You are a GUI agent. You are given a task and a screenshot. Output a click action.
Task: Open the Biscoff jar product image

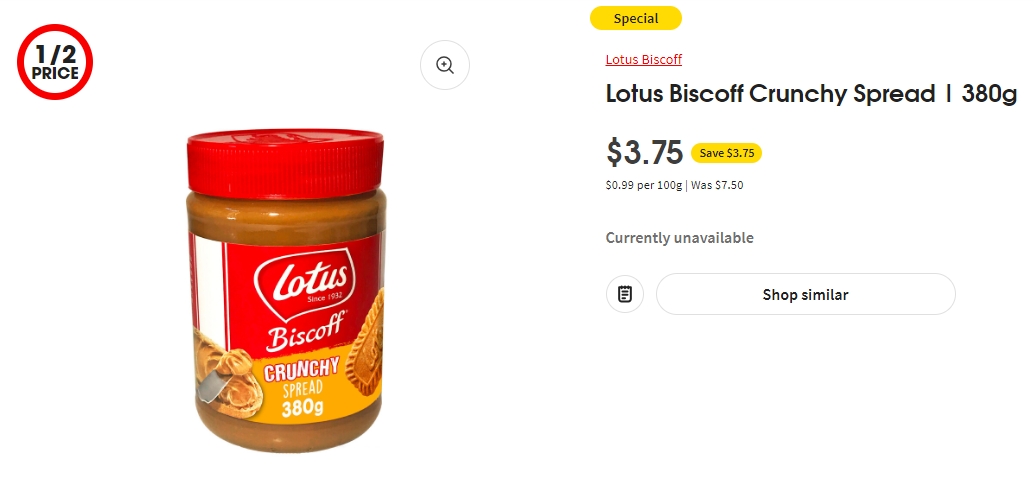[x=285, y=290]
